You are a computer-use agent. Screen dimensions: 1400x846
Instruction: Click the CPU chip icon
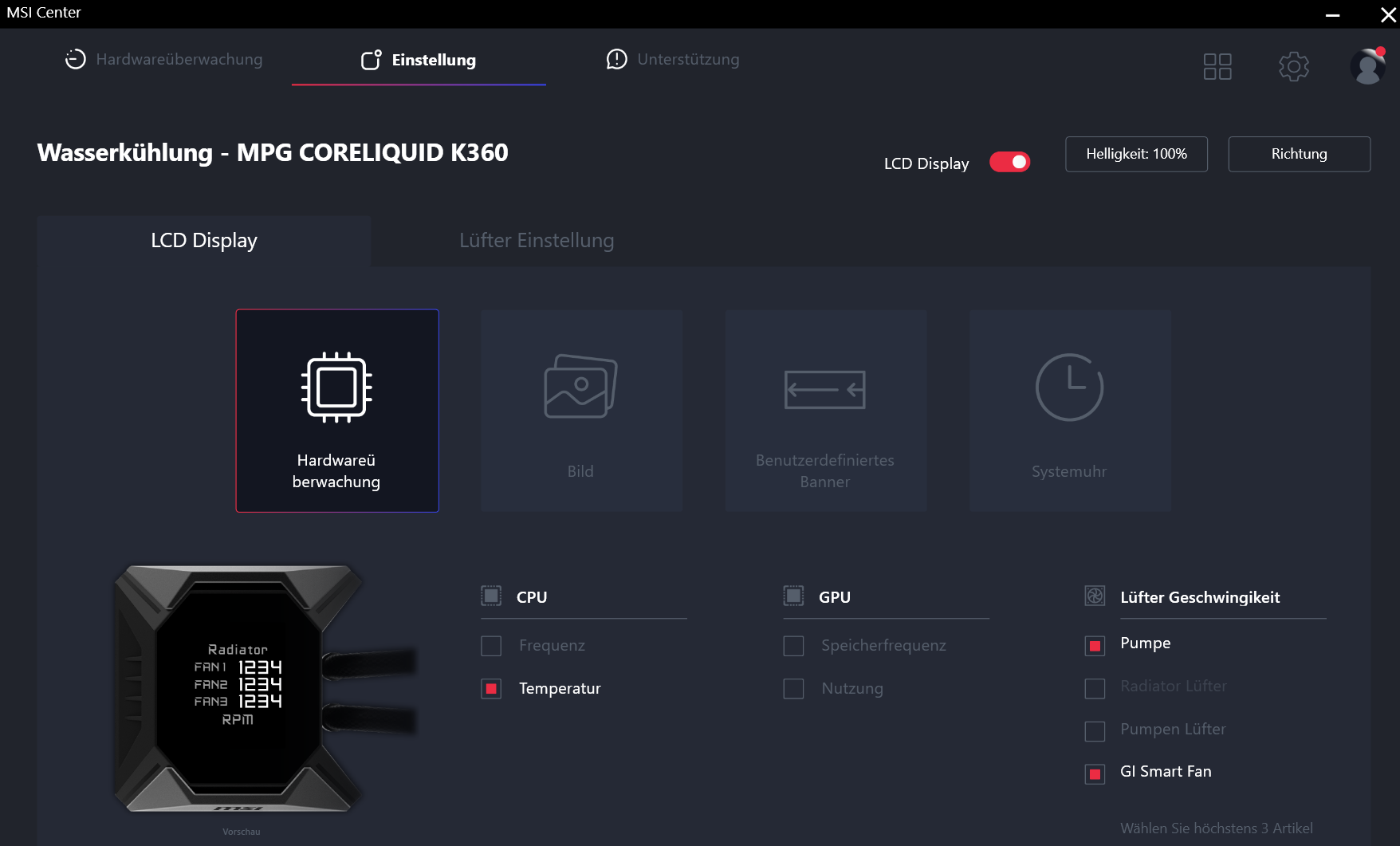pos(491,596)
